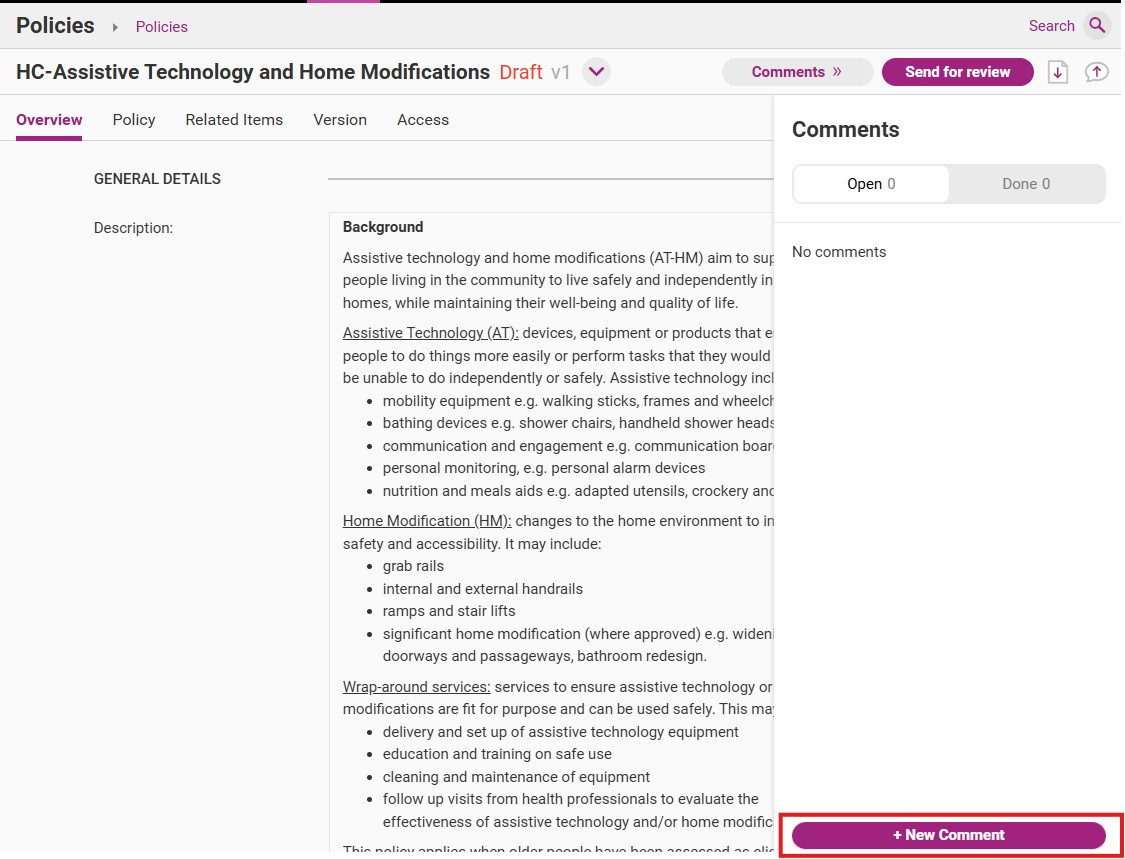Click the Assistive Technology (AT) underlined text
This screenshot has height=859, width=1125.
pos(430,333)
